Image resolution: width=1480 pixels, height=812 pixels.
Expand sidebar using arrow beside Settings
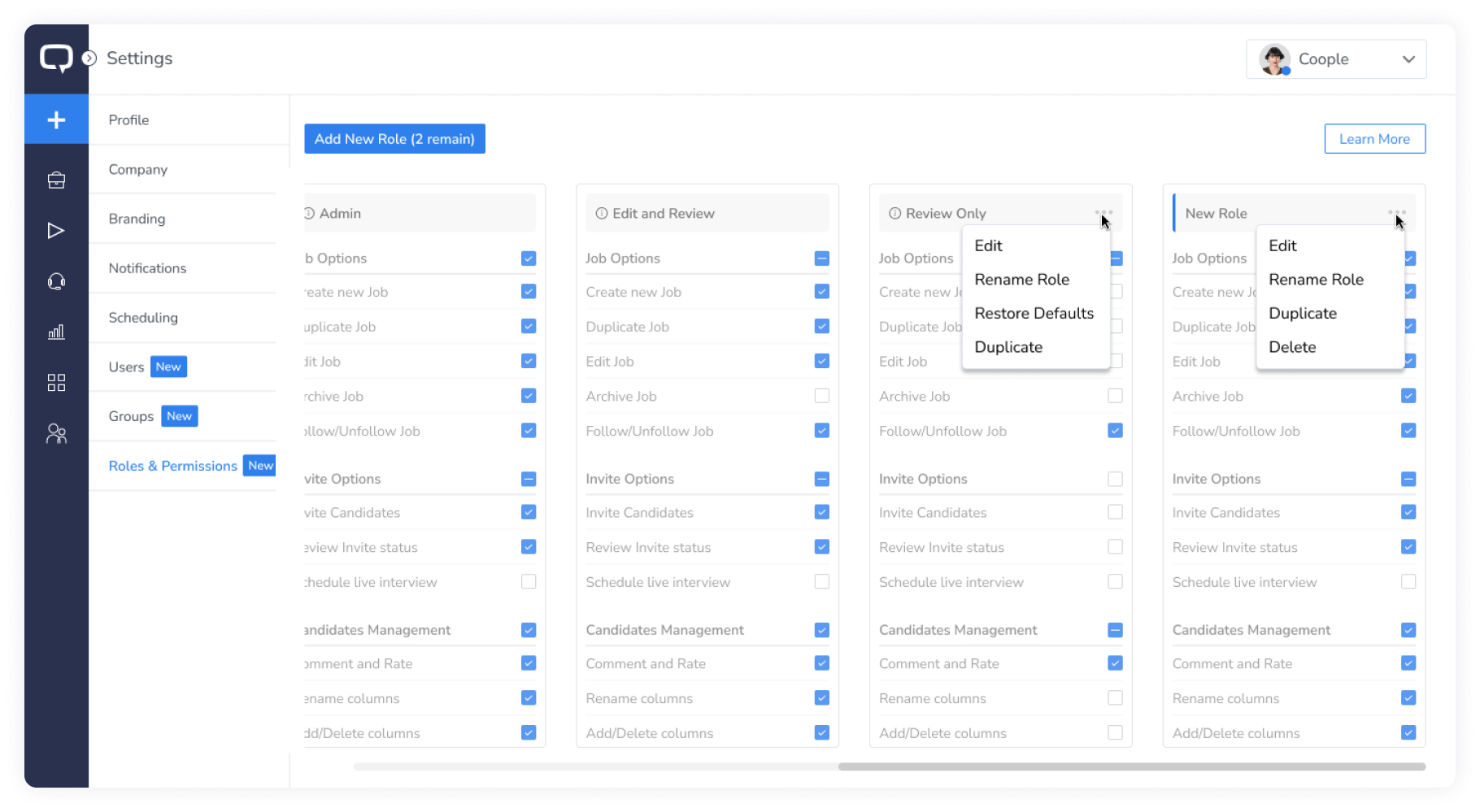(89, 59)
